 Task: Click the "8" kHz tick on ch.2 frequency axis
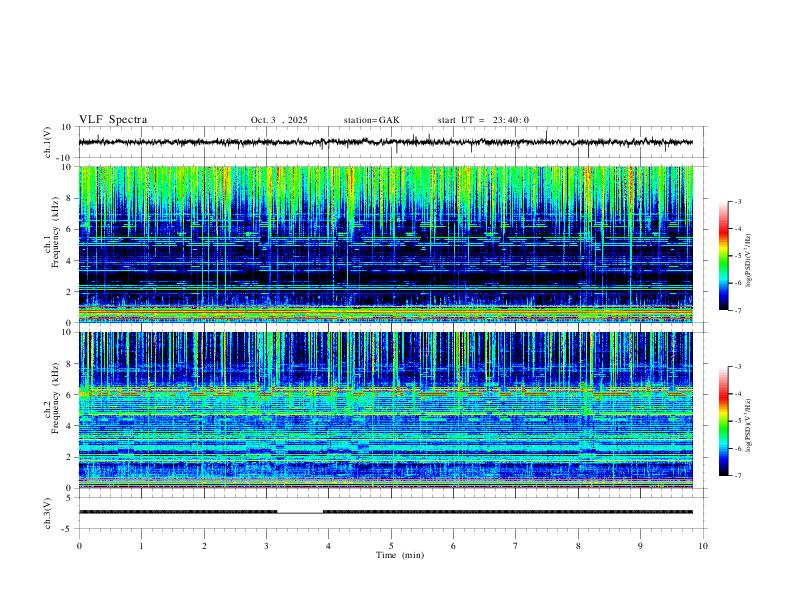[x=70, y=364]
